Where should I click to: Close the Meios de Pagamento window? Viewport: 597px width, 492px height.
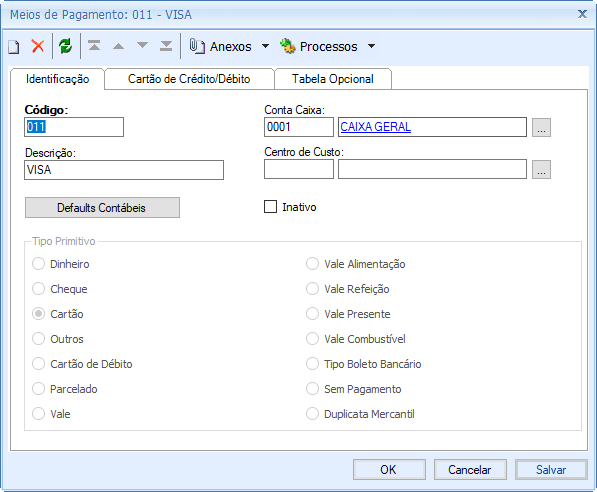[x=582, y=14]
